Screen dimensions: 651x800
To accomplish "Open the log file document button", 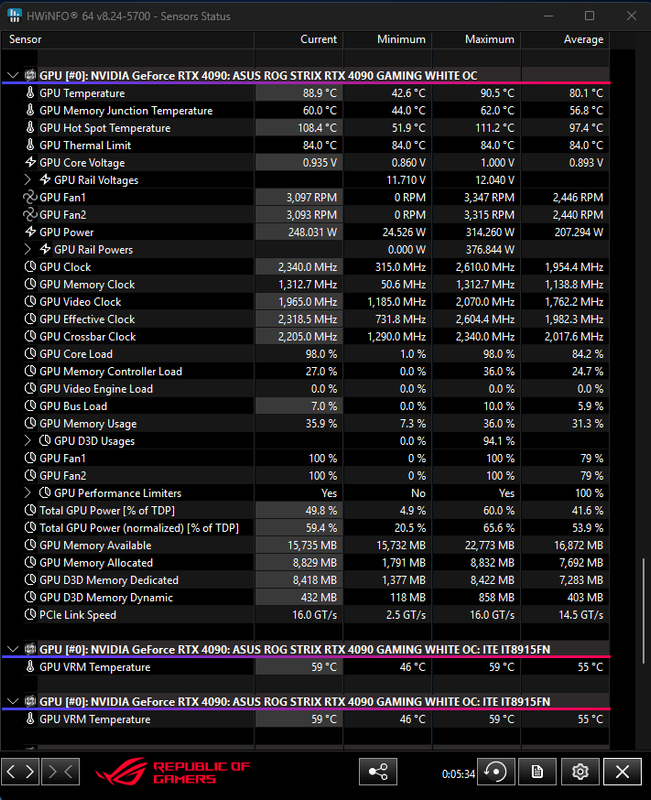I will coord(537,771).
